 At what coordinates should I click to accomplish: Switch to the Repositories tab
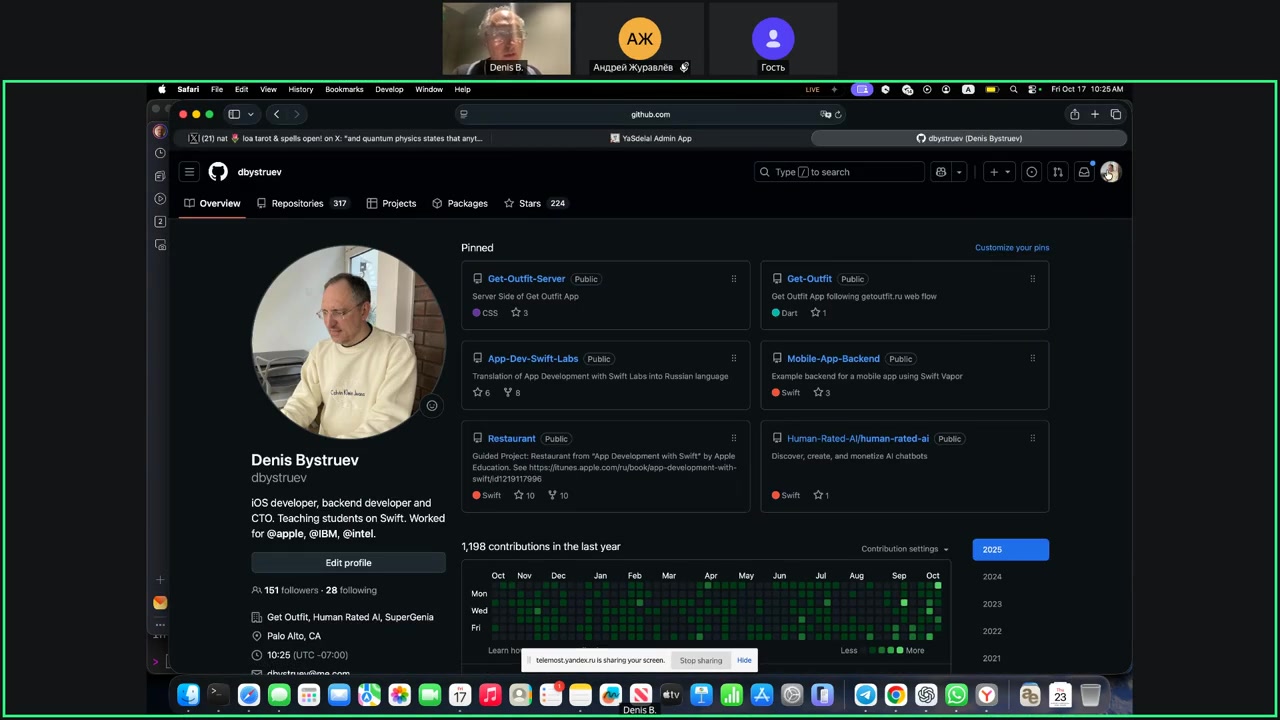(297, 203)
